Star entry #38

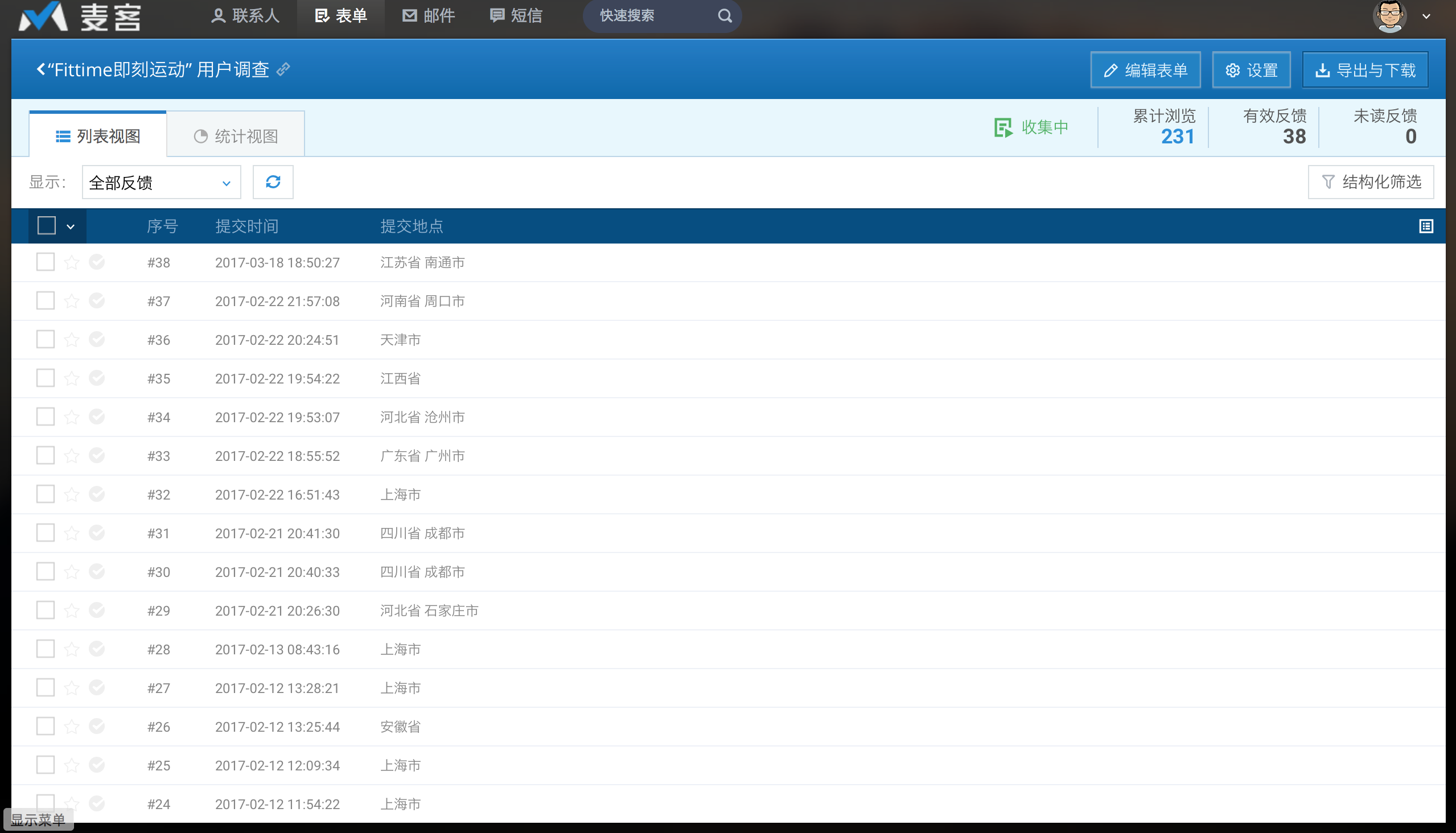(x=72, y=262)
